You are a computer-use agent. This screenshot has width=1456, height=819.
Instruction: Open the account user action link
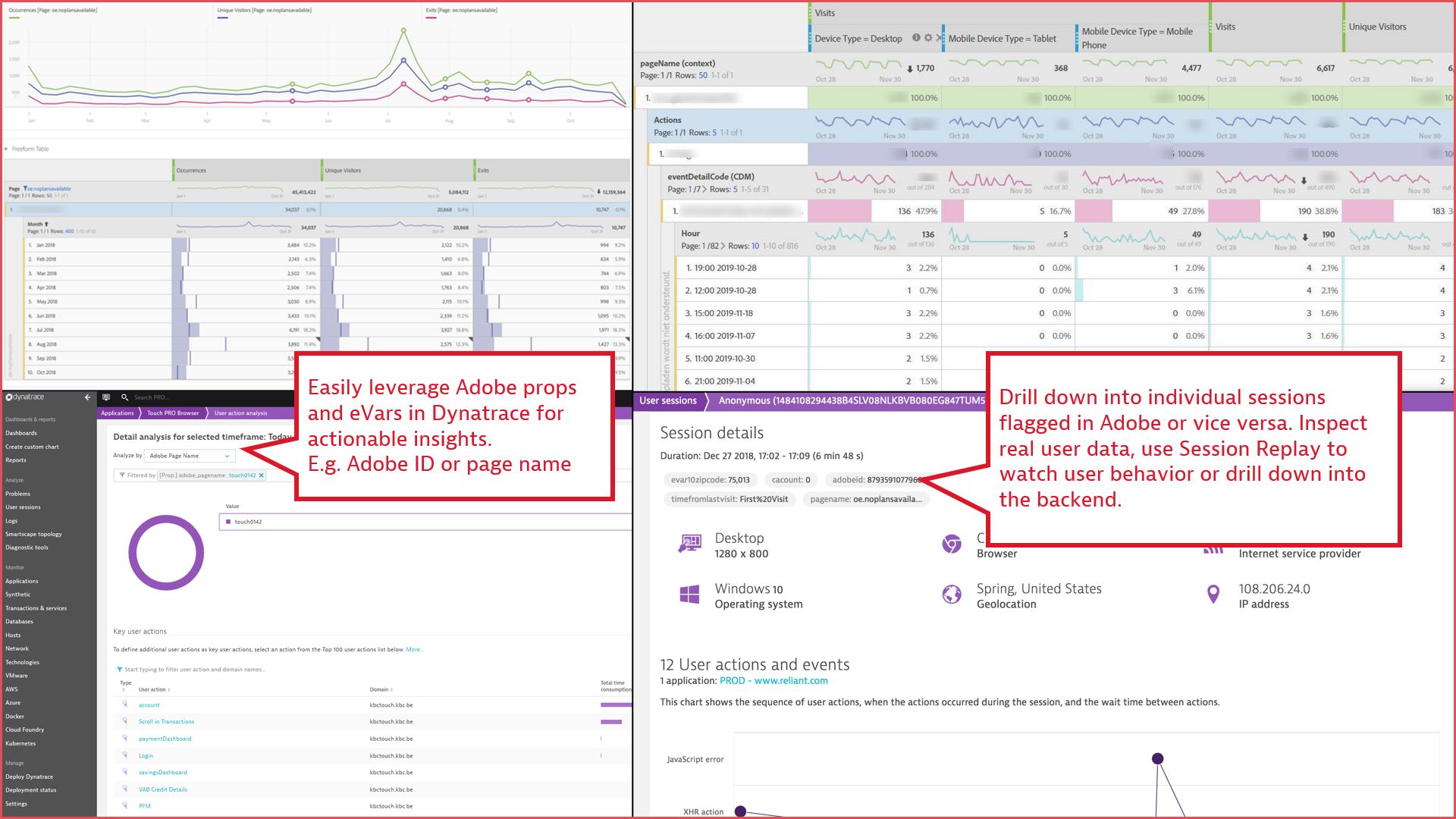[x=149, y=705]
